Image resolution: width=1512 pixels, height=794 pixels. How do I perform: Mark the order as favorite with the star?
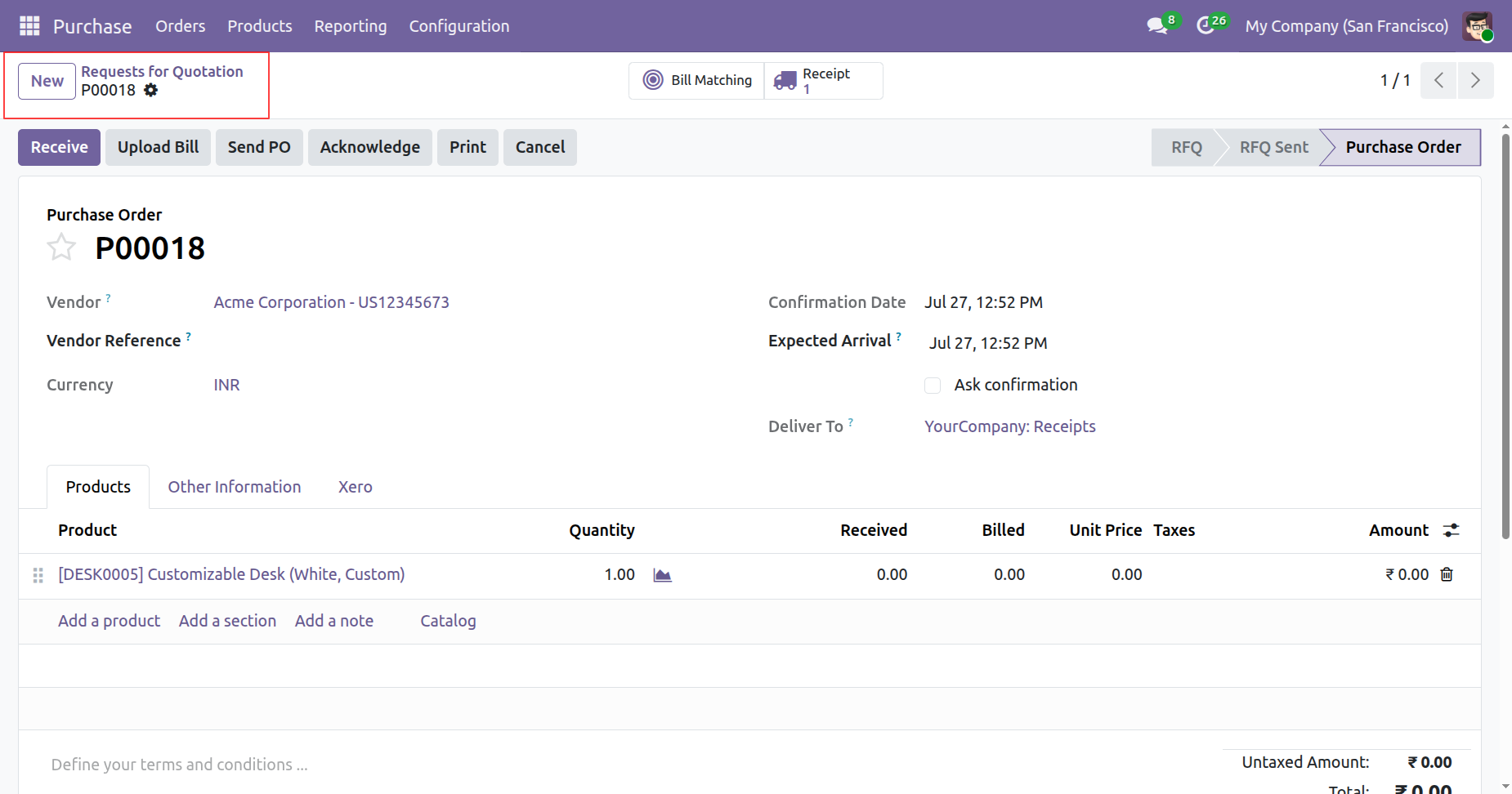tap(61, 247)
